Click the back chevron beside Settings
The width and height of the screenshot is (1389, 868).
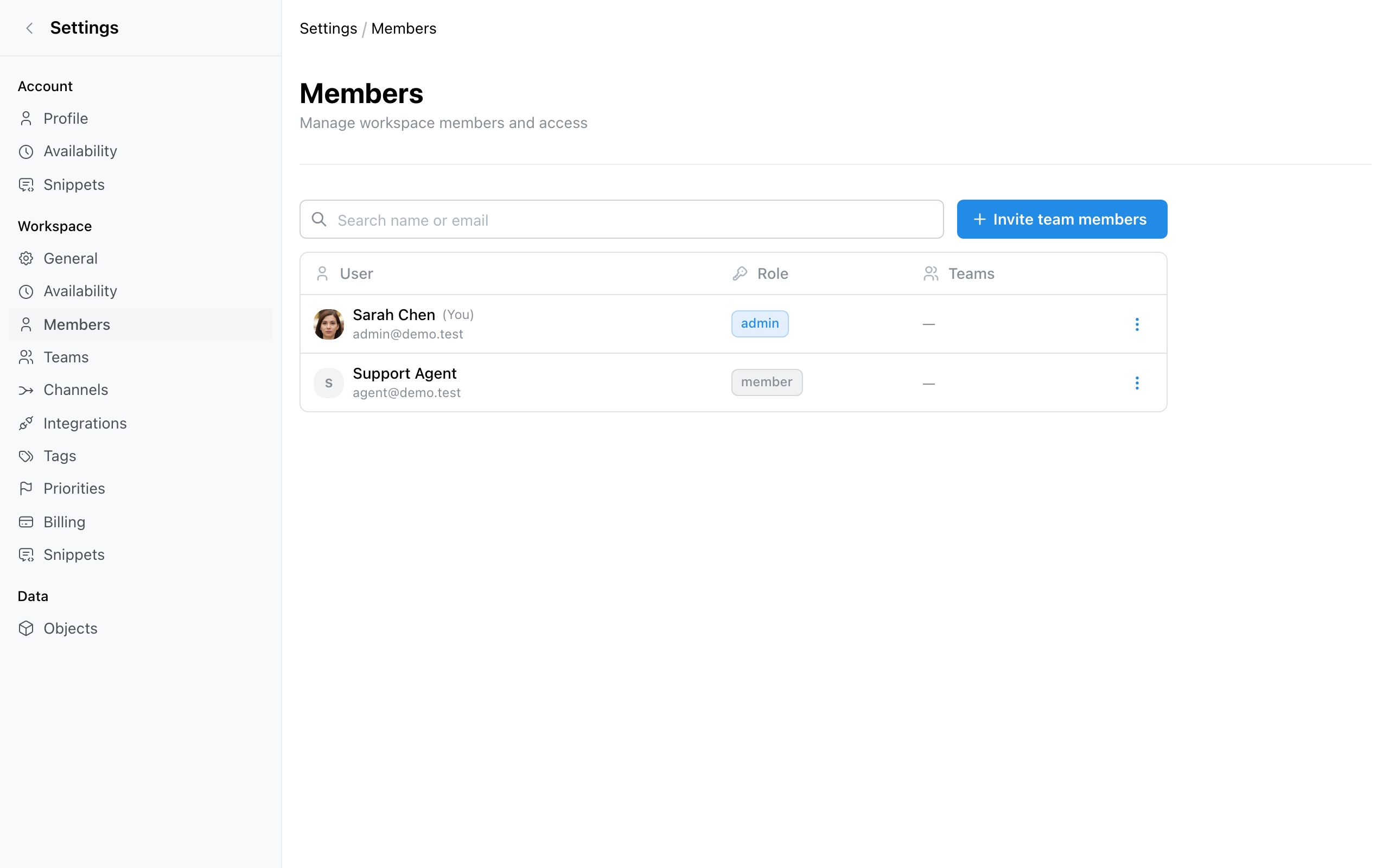(29, 28)
